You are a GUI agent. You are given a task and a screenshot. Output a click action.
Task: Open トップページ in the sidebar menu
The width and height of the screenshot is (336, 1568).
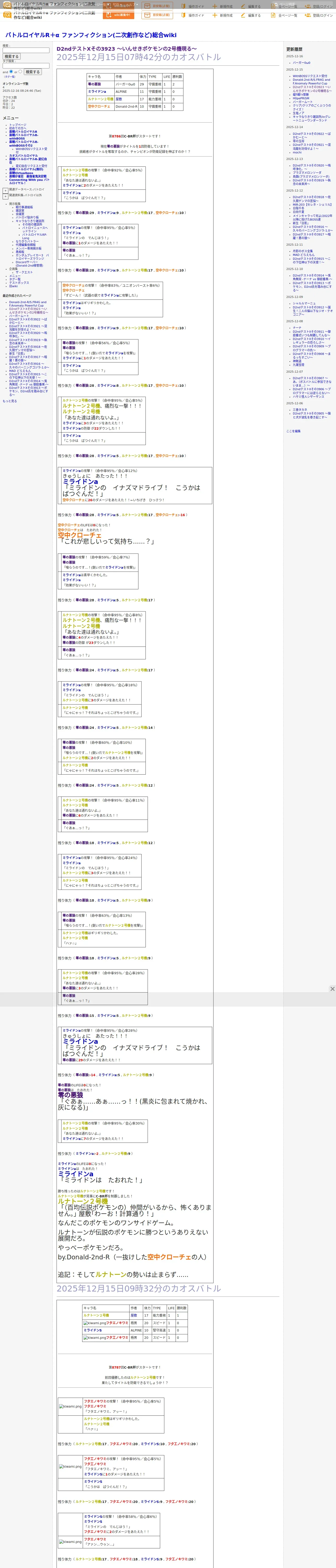(18, 125)
